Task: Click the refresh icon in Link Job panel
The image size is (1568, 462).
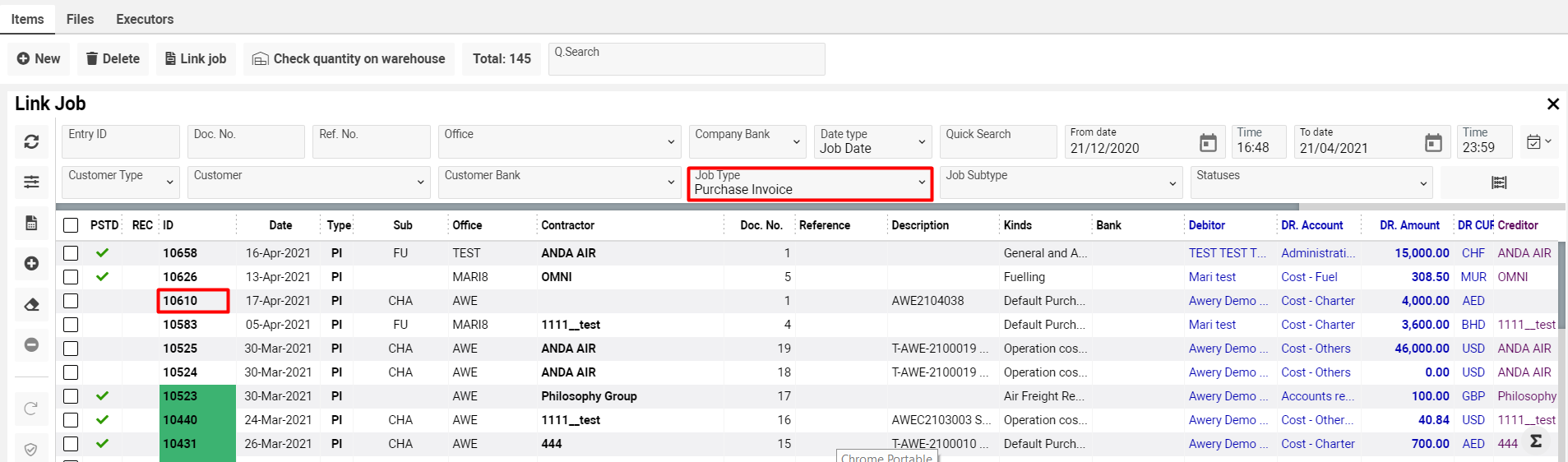Action: 31,142
